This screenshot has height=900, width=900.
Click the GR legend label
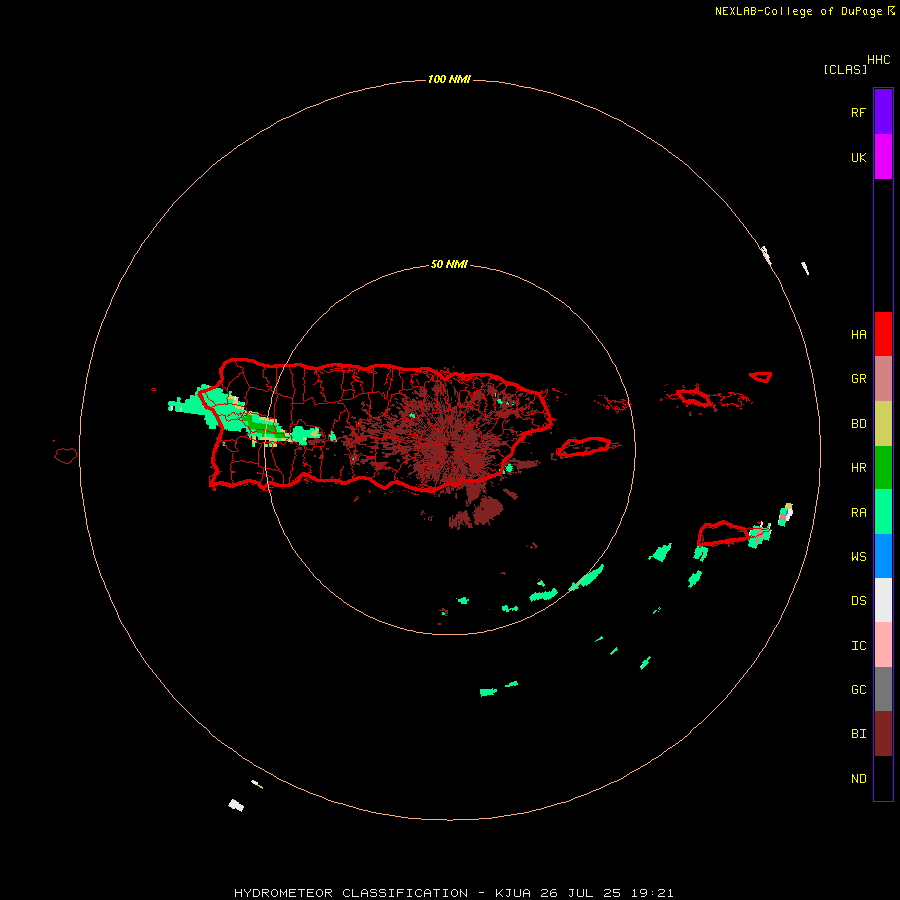click(x=858, y=379)
